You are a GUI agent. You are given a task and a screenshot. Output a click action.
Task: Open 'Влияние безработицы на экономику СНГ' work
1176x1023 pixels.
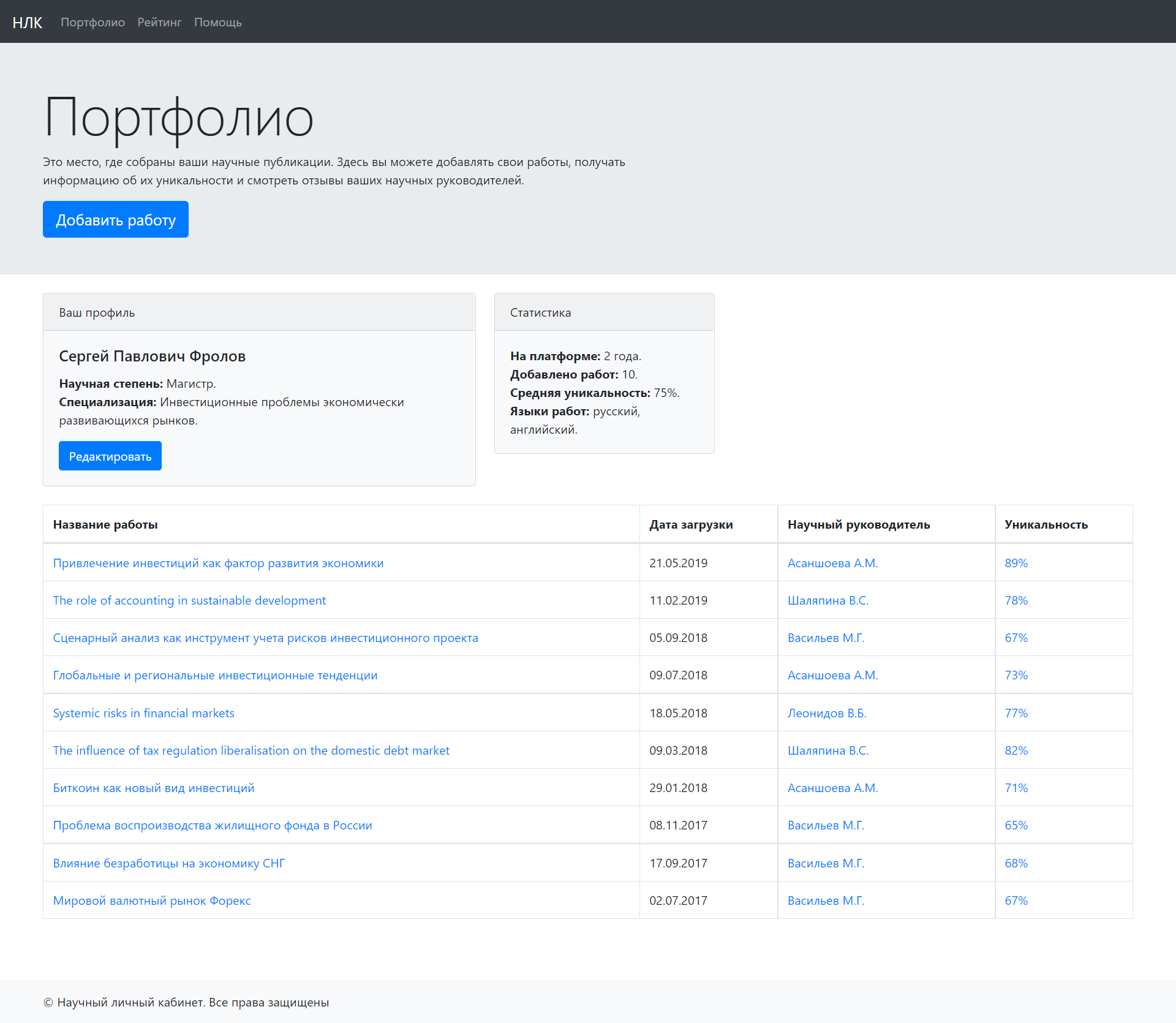(x=168, y=863)
